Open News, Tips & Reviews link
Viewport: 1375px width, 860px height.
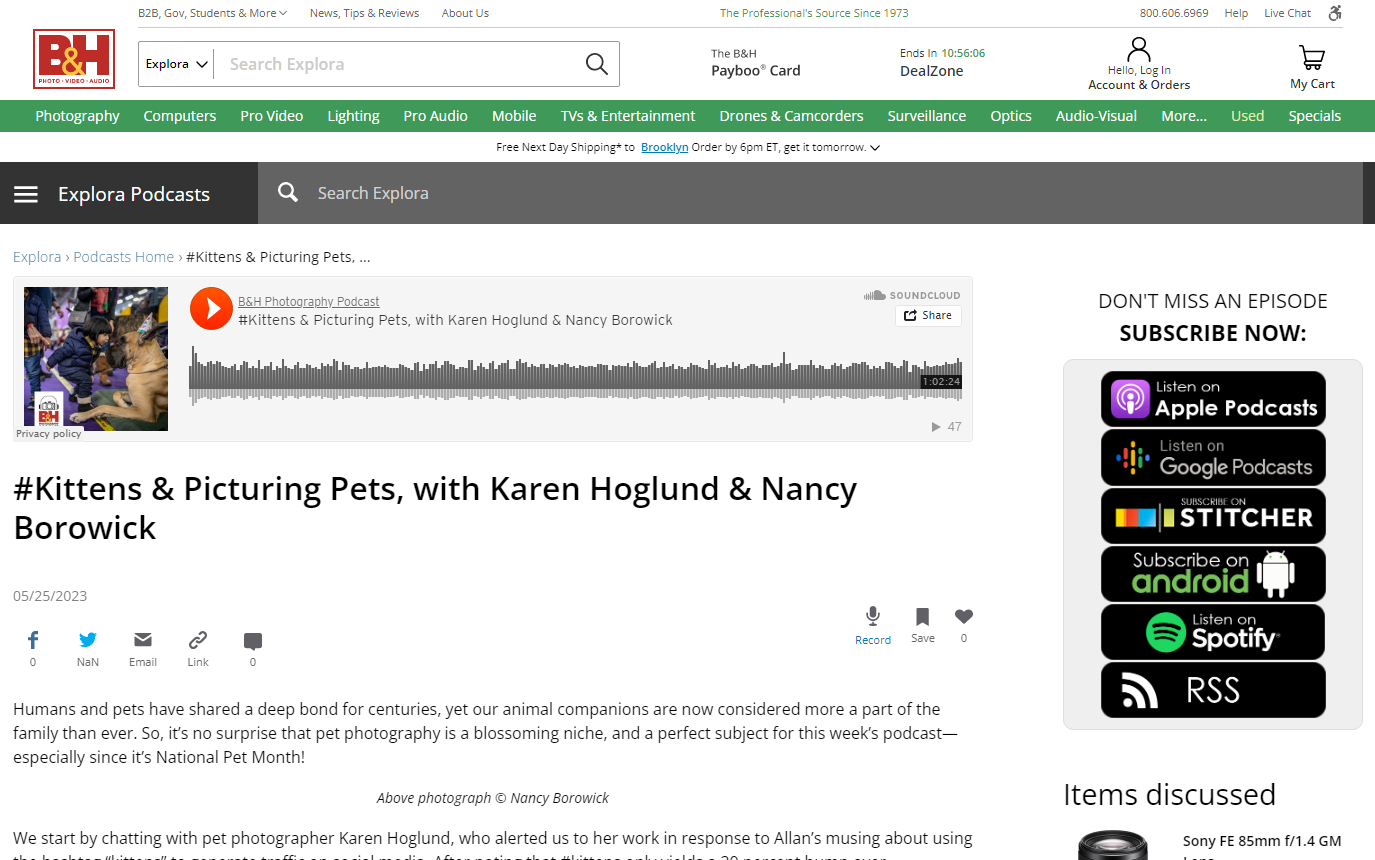364,13
